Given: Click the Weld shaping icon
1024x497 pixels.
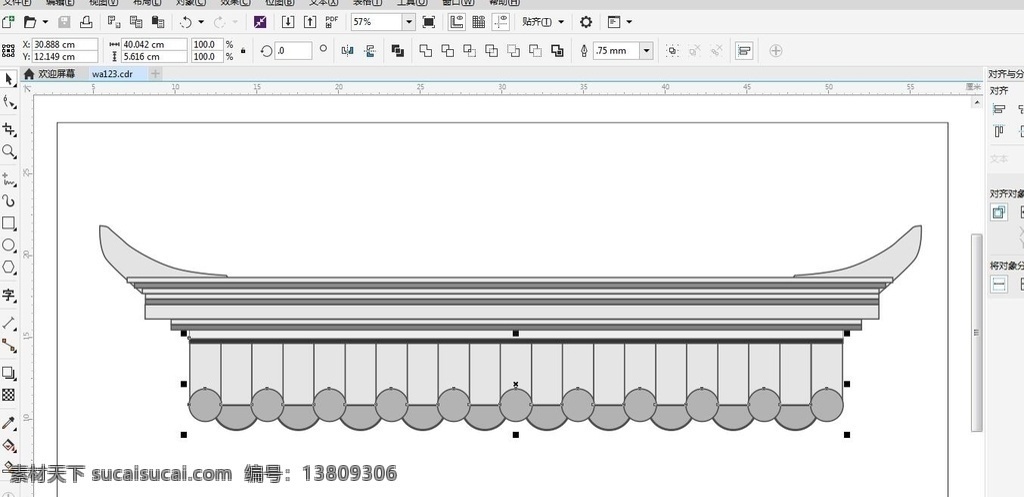Looking at the screenshot, I should (x=426, y=50).
